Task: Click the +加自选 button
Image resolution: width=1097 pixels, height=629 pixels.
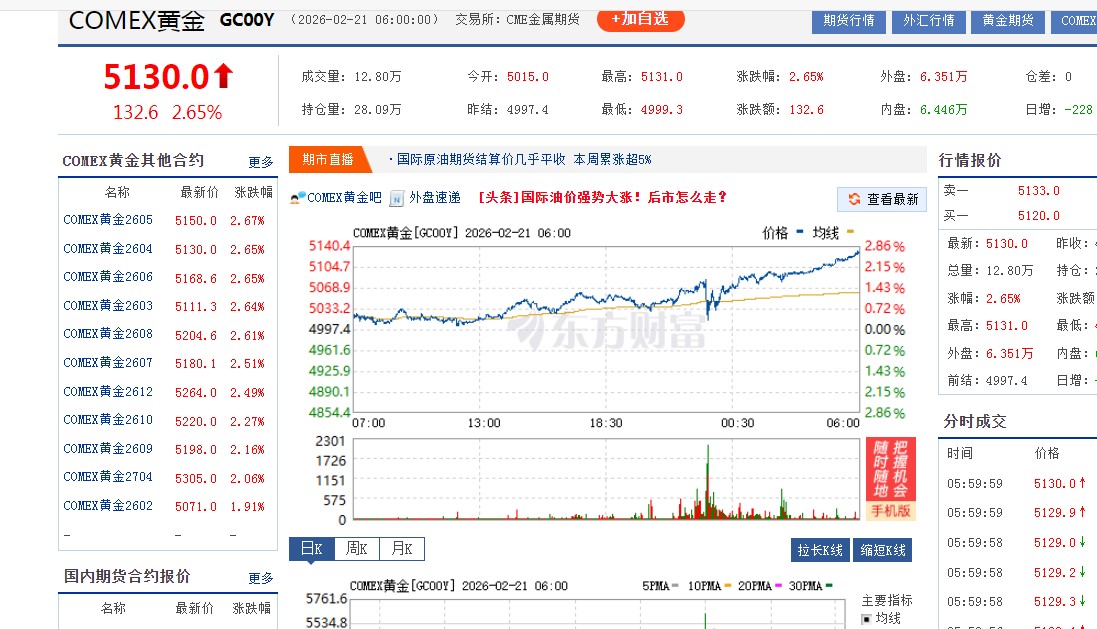Action: pos(640,19)
